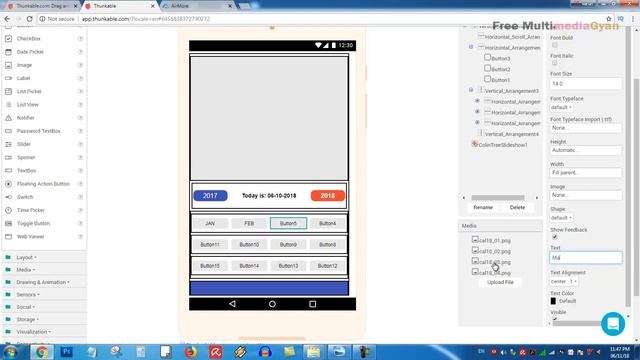Select the CheckBox component in the palette
Image resolution: width=640 pixels, height=360 pixels.
point(29,38)
